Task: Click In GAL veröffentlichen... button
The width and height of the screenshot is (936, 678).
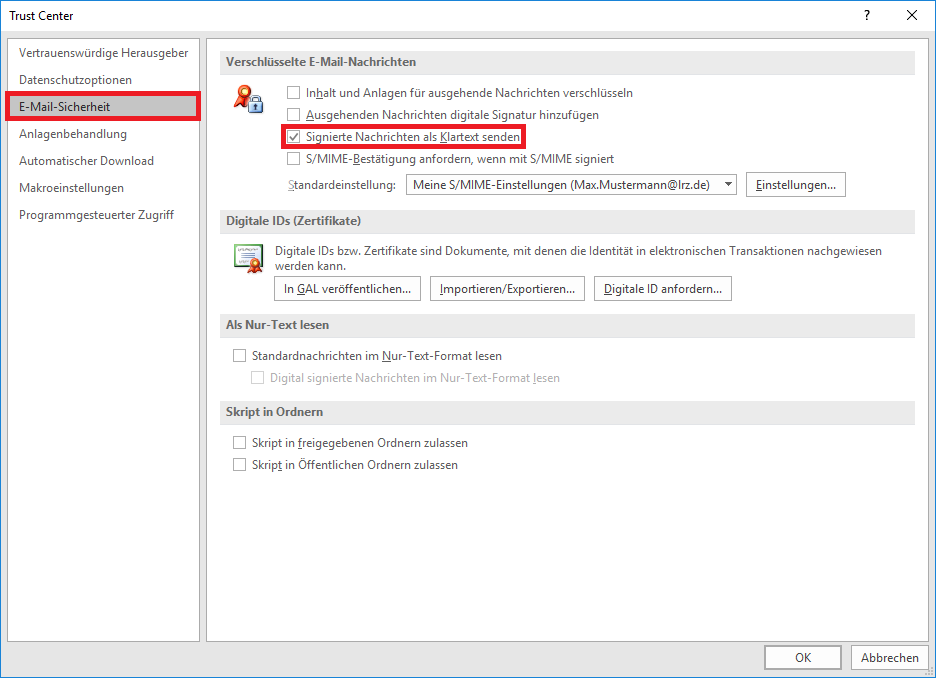Action: click(x=347, y=289)
